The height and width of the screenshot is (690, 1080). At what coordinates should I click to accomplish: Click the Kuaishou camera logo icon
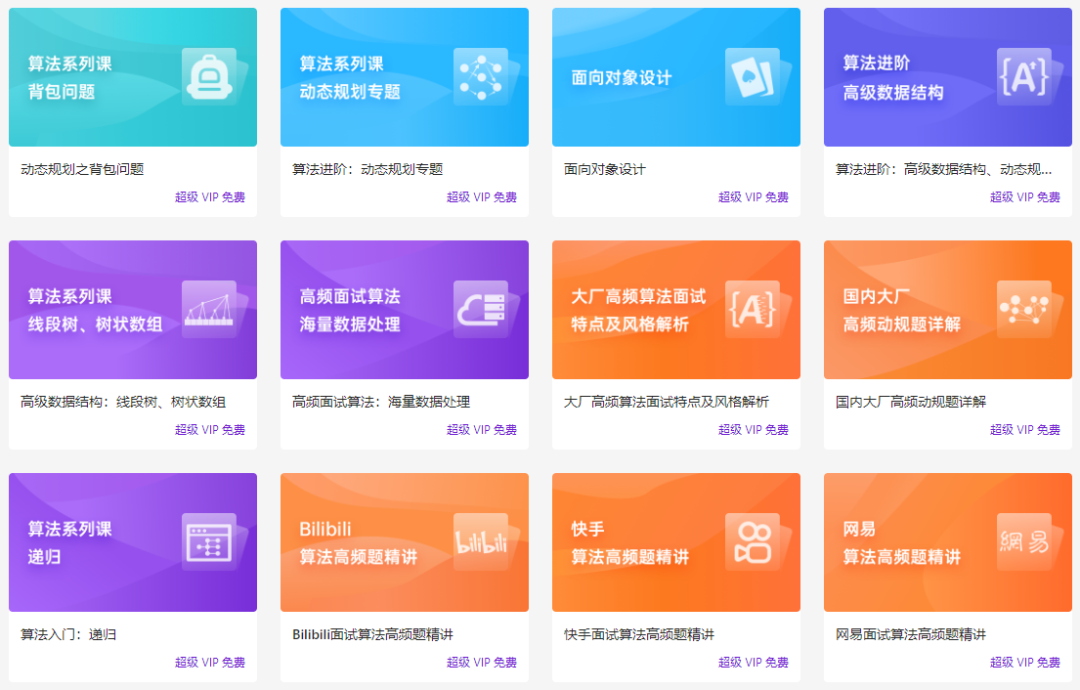point(753,542)
